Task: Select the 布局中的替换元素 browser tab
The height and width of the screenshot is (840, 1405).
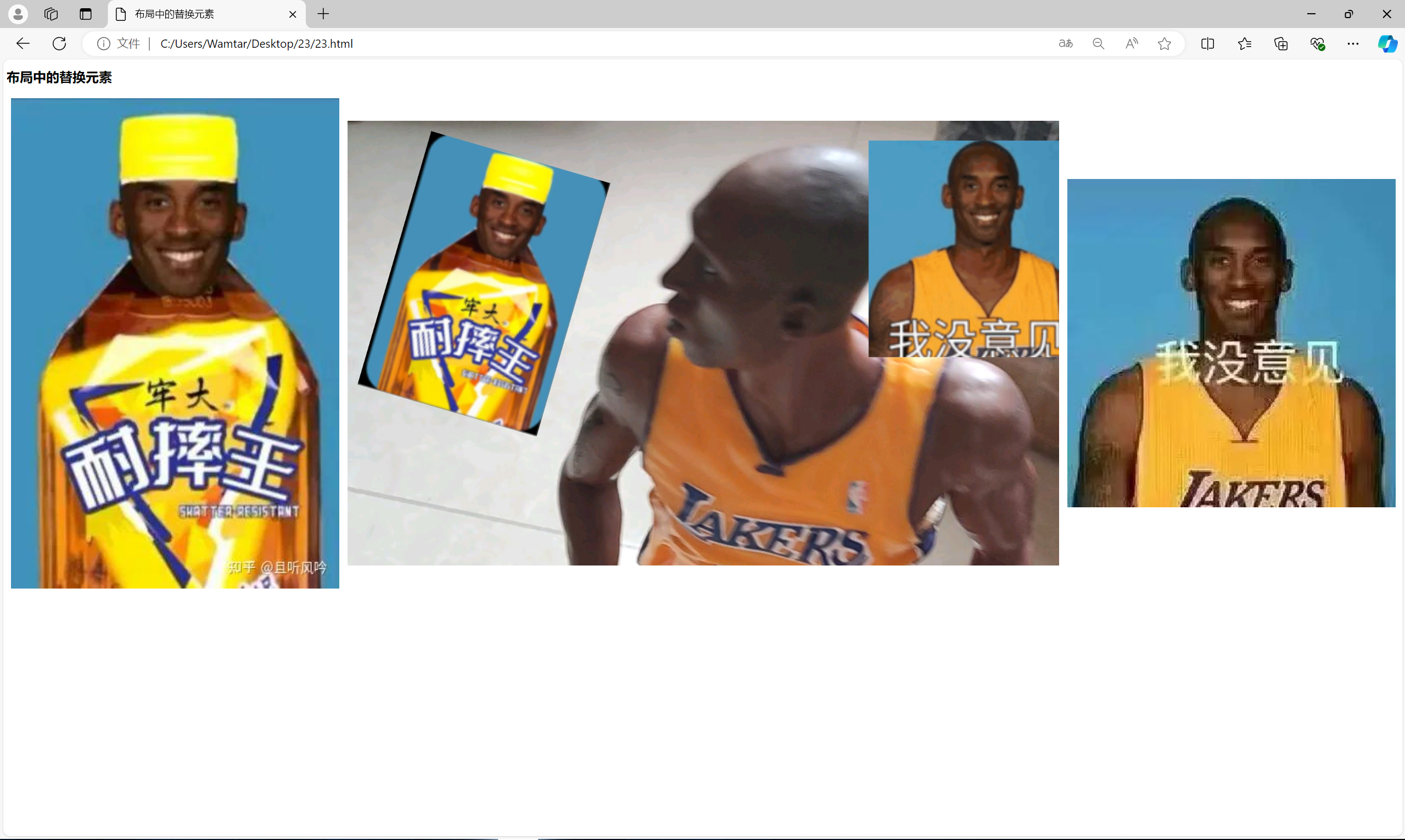Action: (206, 14)
